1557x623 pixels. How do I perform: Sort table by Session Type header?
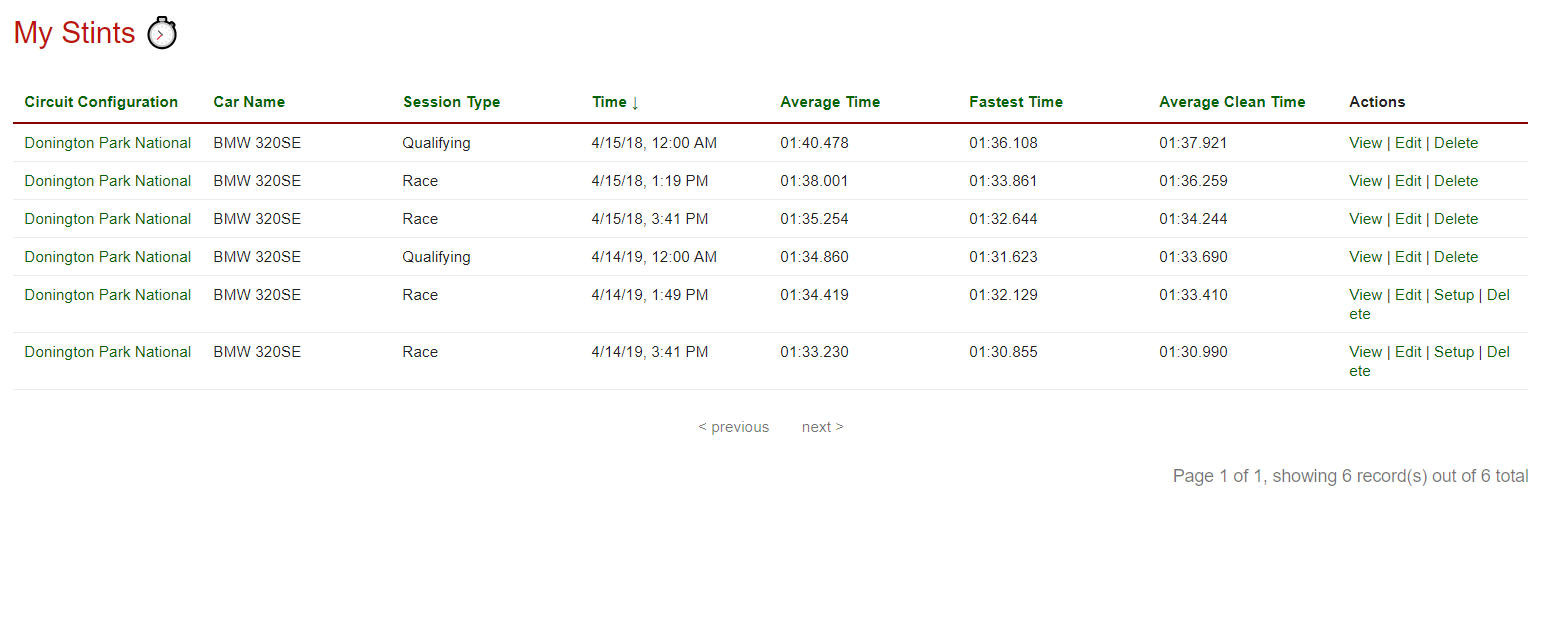pyautogui.click(x=451, y=102)
